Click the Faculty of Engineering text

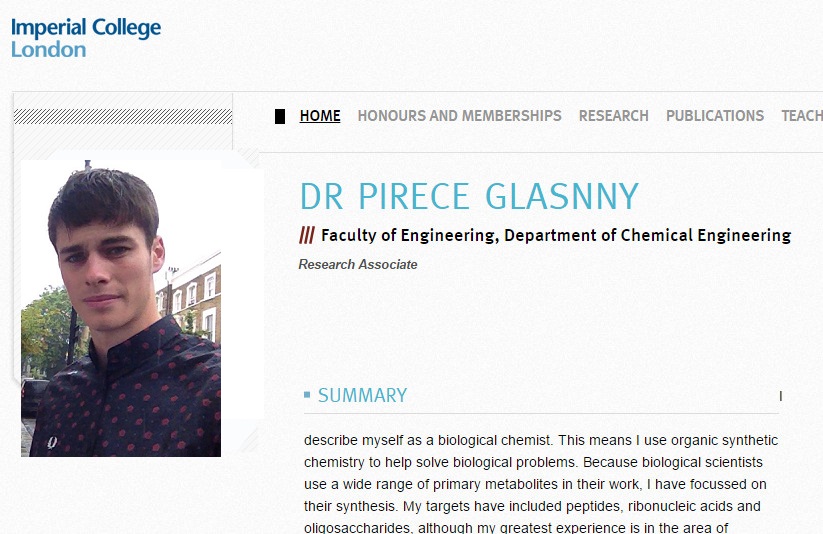[x=409, y=235]
